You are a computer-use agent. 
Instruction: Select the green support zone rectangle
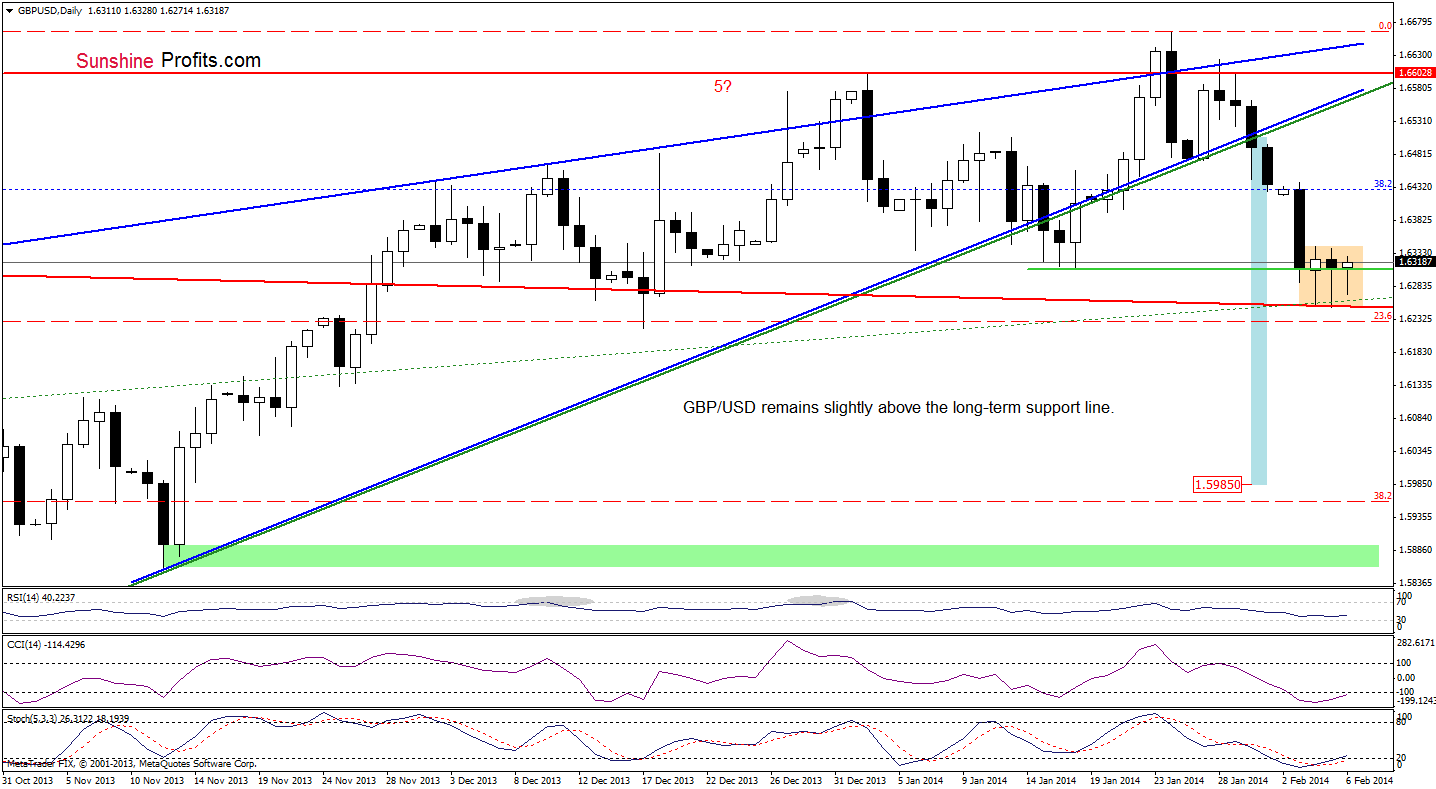(770, 556)
